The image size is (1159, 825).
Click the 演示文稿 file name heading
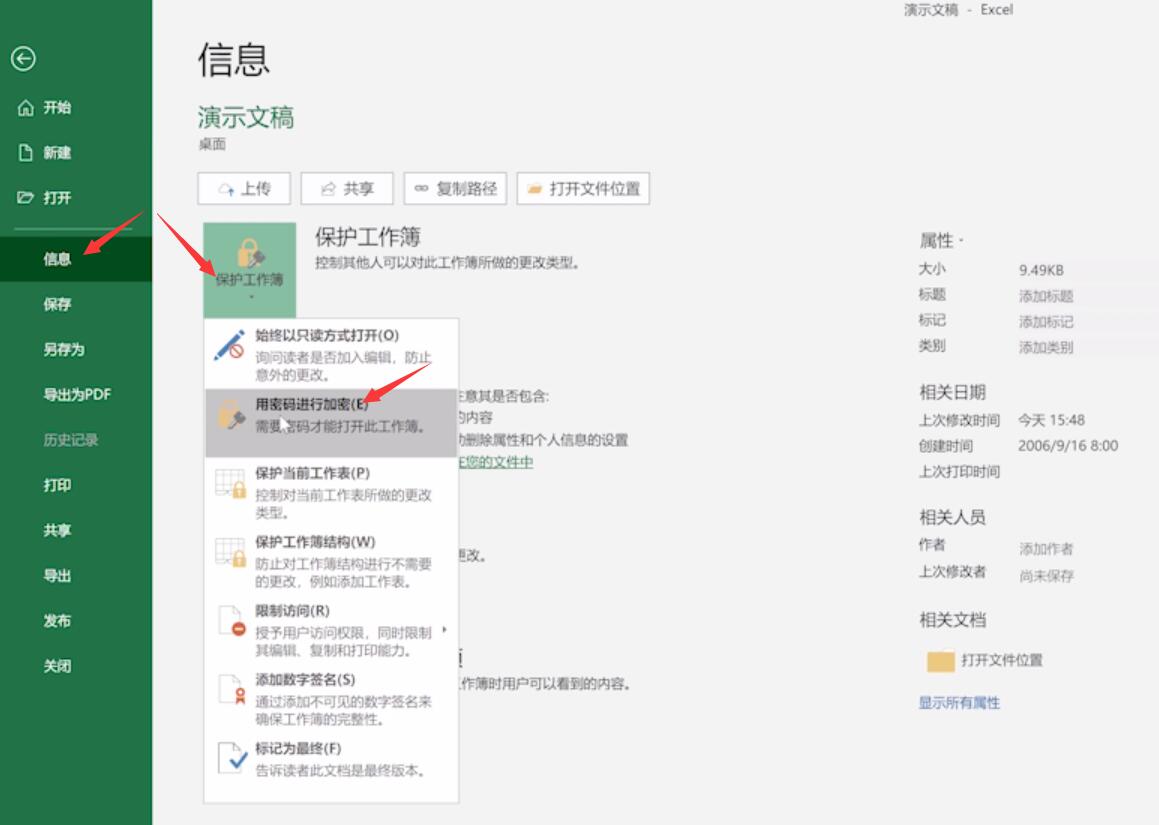(x=245, y=118)
